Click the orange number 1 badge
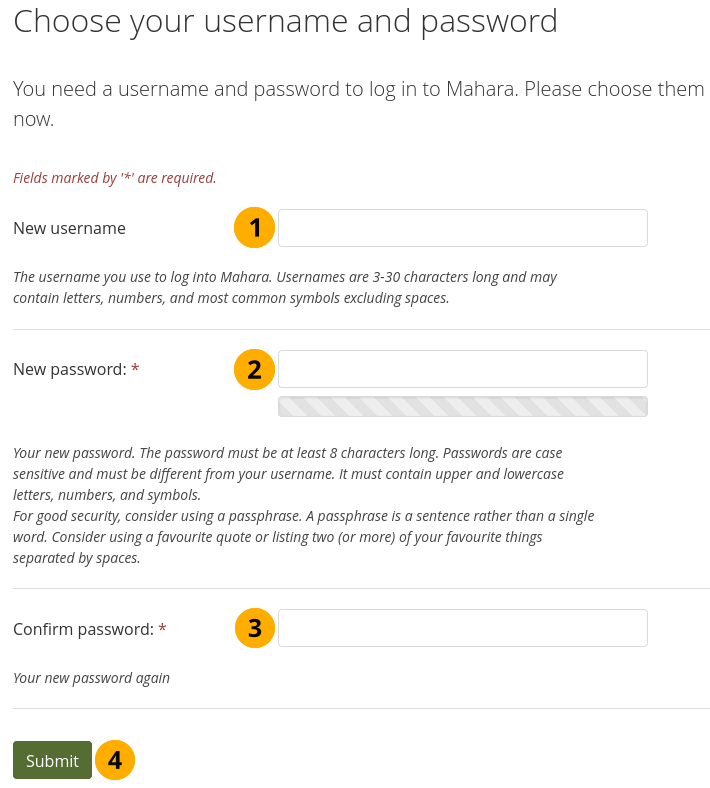 point(254,228)
